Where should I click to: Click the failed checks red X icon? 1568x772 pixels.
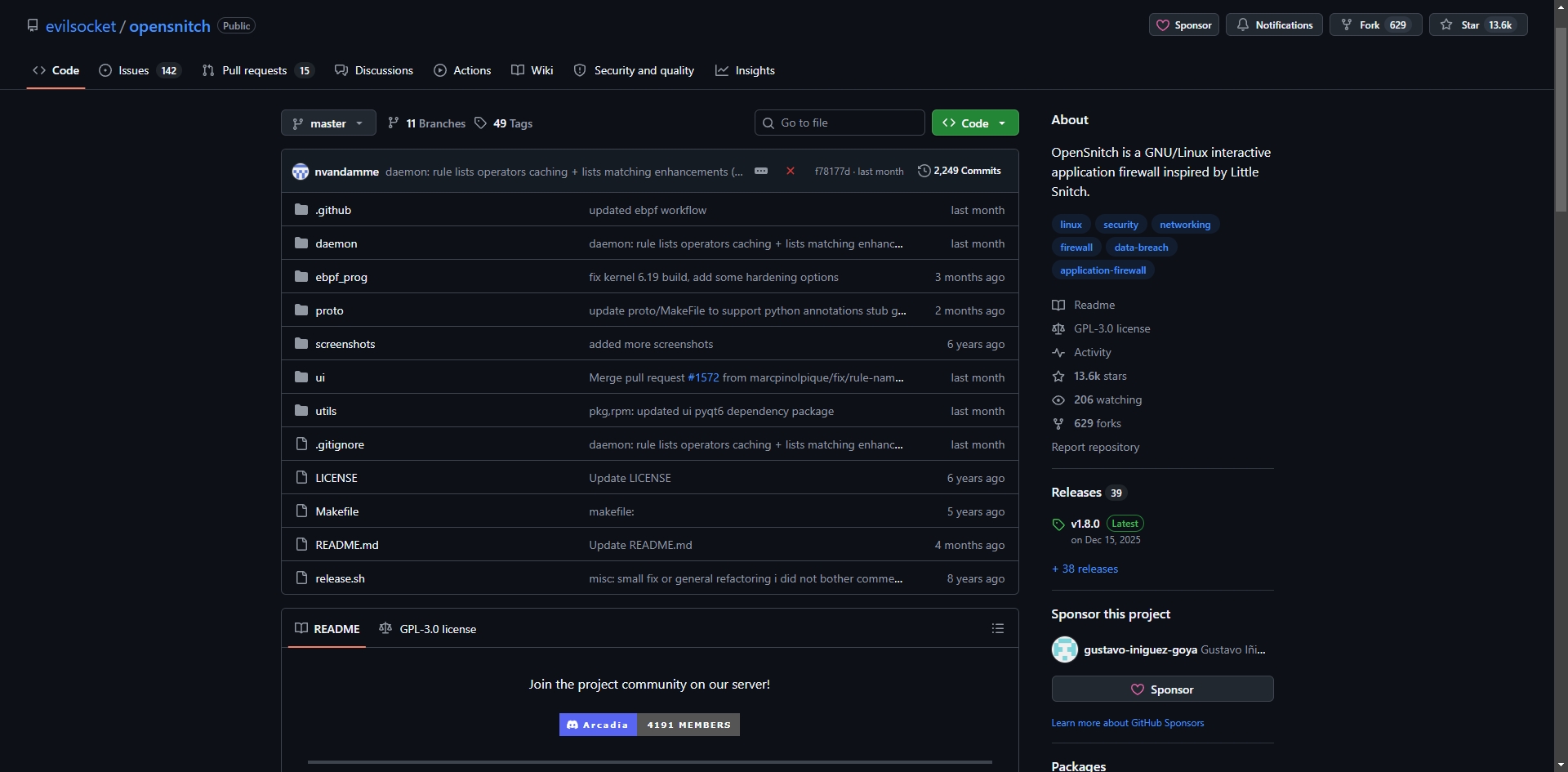pyautogui.click(x=791, y=171)
